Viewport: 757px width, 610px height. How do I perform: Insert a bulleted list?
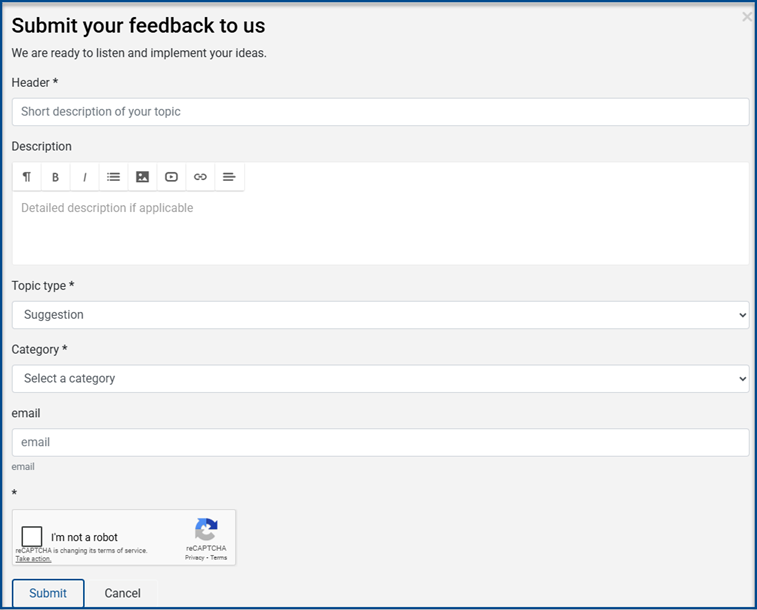pyautogui.click(x=114, y=177)
